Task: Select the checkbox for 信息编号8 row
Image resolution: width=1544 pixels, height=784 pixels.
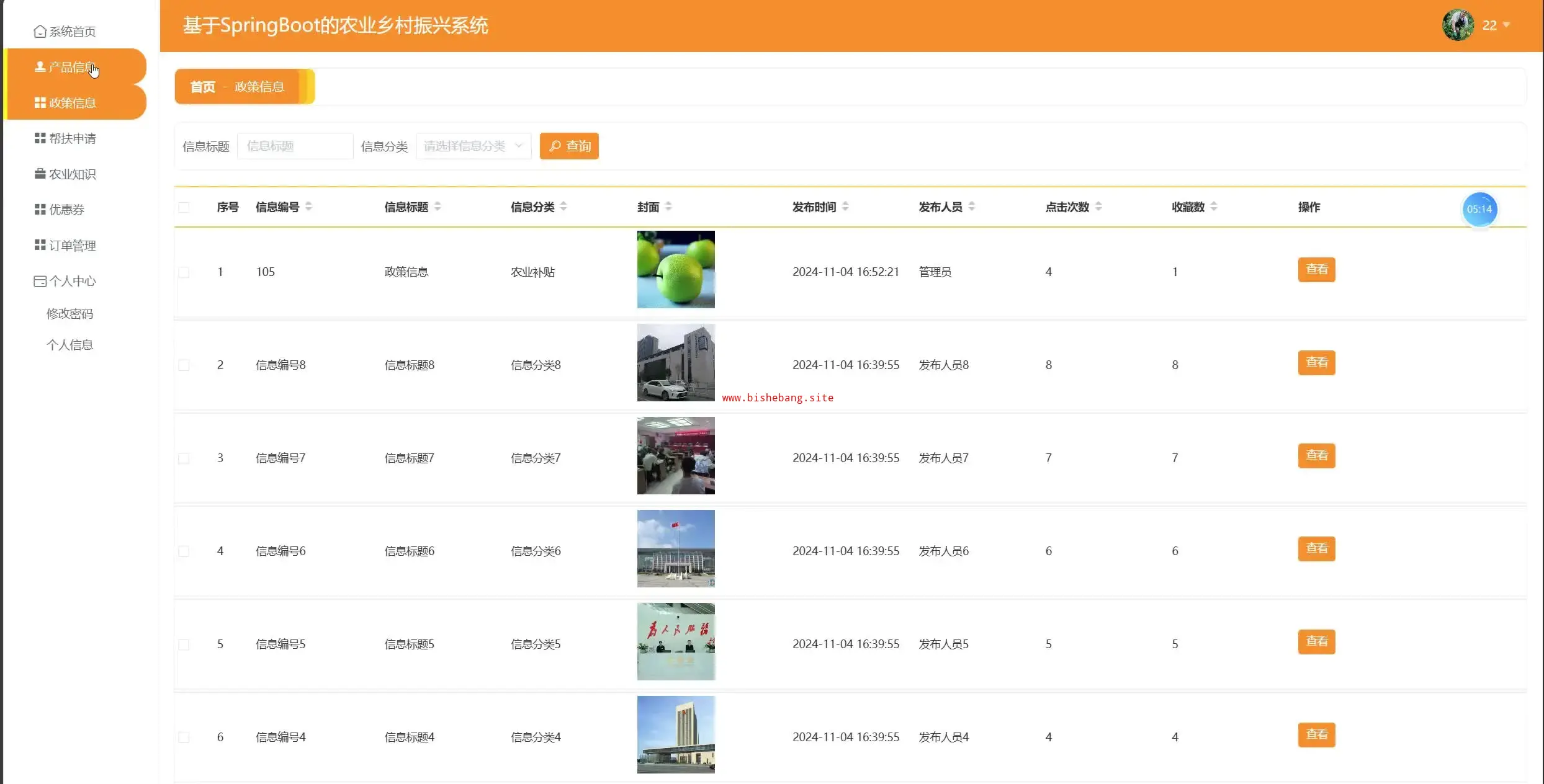Action: pyautogui.click(x=184, y=365)
